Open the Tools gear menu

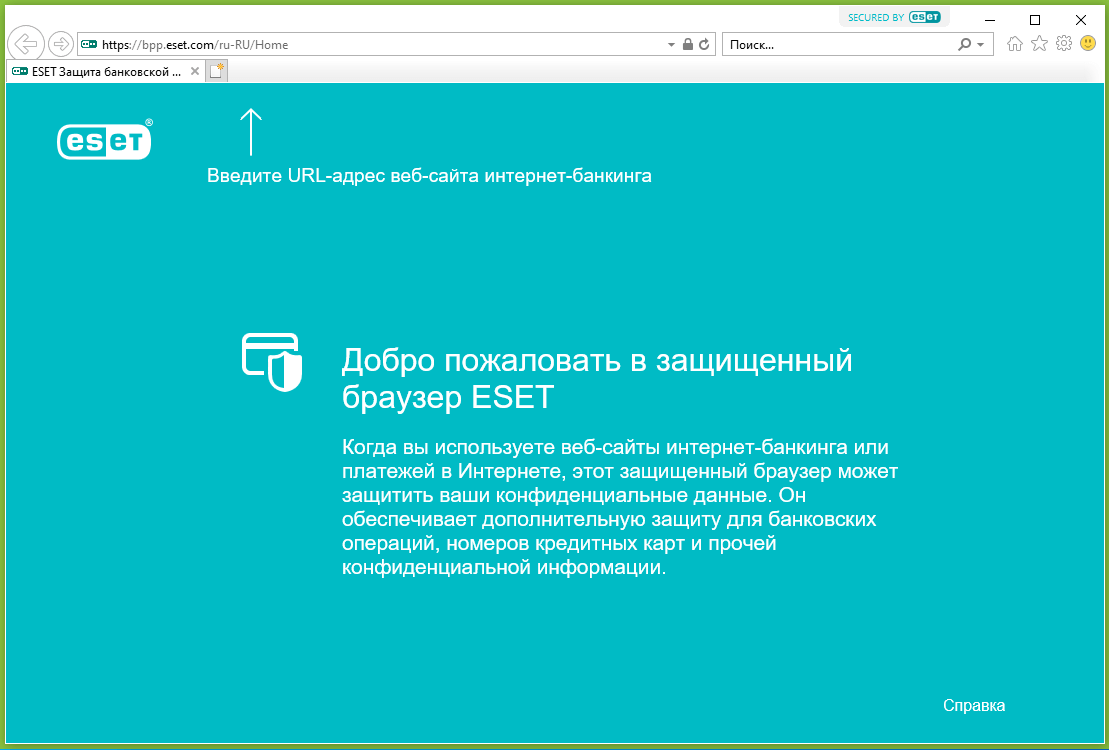click(x=1064, y=44)
